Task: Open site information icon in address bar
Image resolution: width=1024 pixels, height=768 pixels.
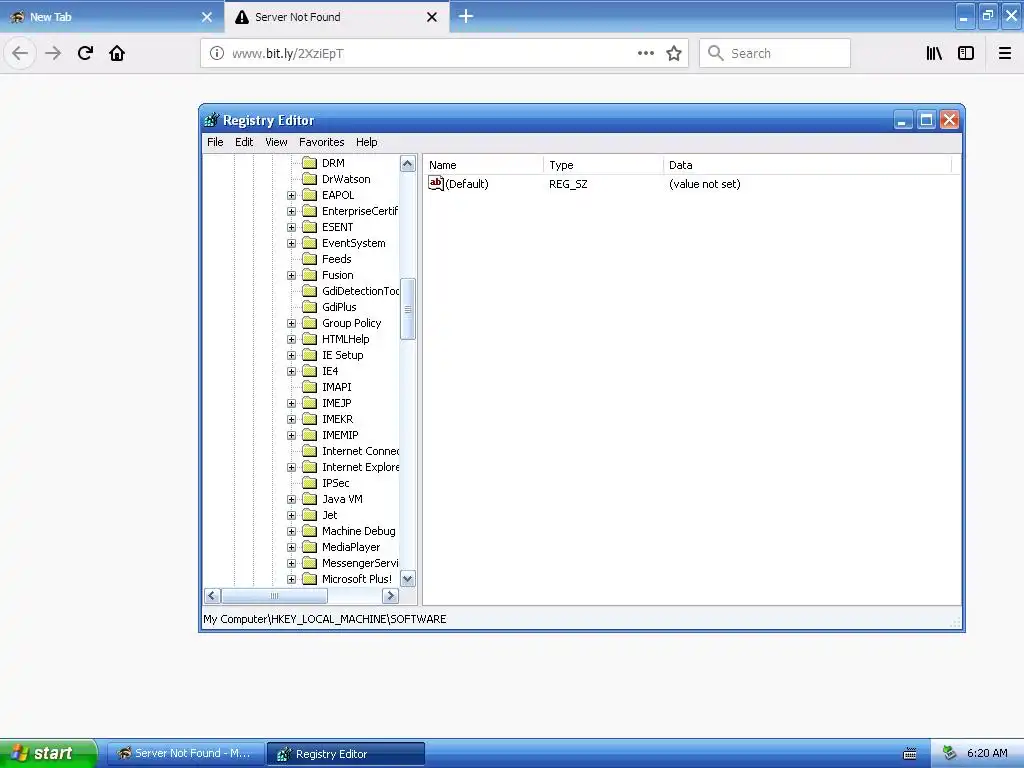Action: pos(216,54)
